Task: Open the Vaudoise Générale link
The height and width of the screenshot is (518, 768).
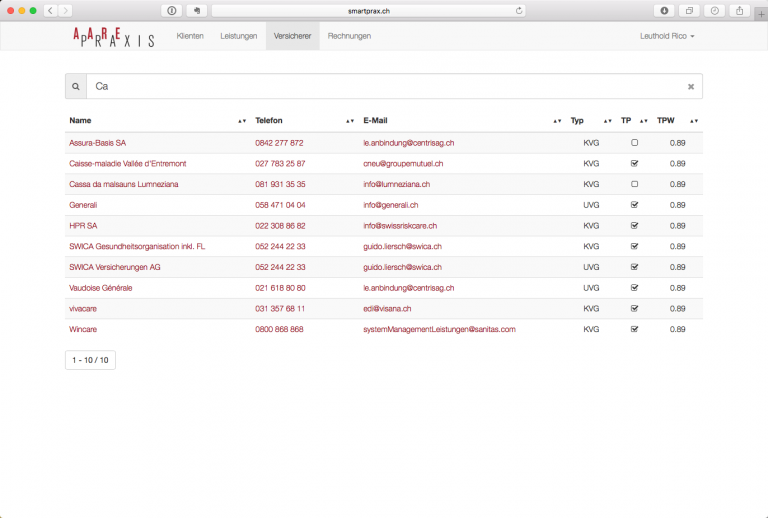Action: pos(100,288)
